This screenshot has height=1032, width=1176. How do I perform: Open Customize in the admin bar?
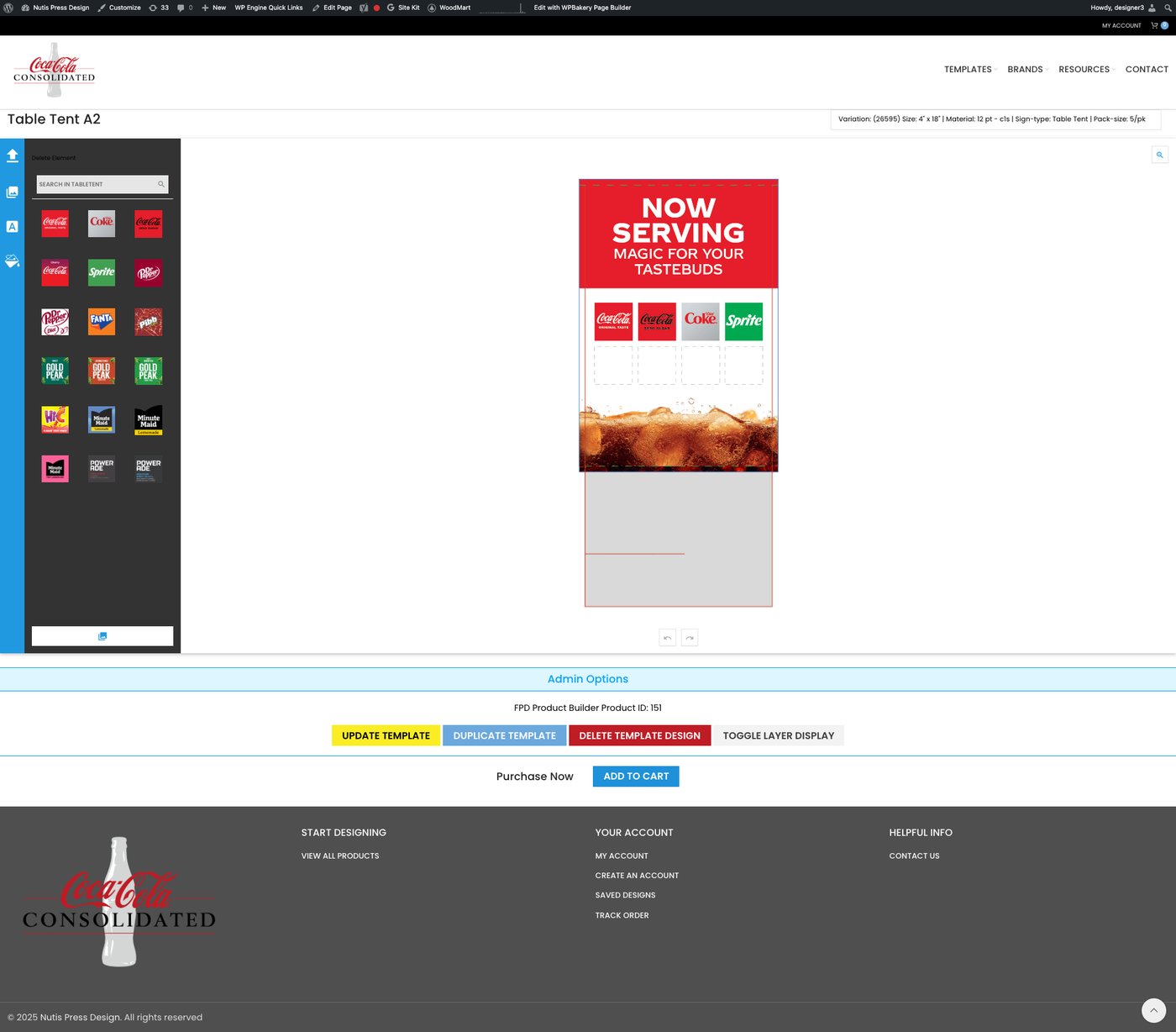point(119,8)
